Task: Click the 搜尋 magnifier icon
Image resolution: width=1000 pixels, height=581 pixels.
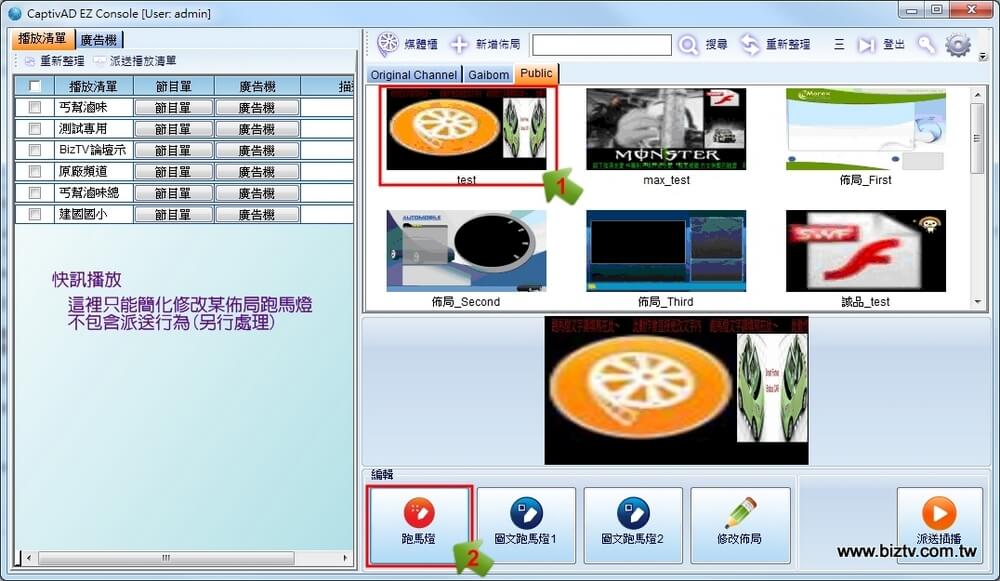Action: pos(688,45)
